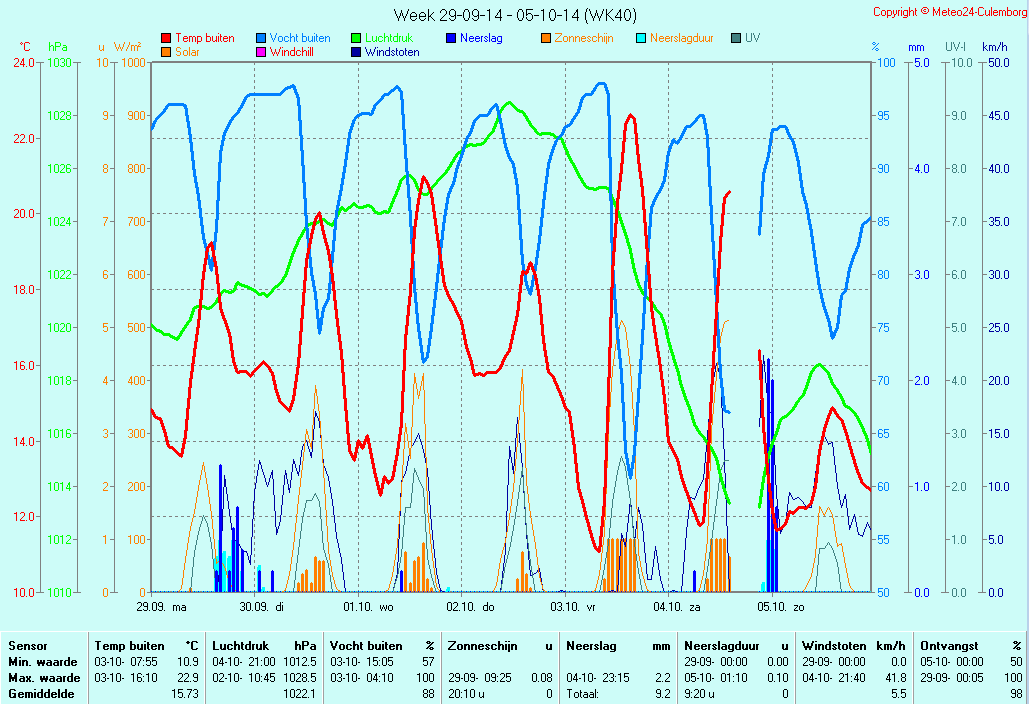Click the Neerslag Totaal value 9.2
Viewport: 1029px width, 704px height.
[x=662, y=692]
